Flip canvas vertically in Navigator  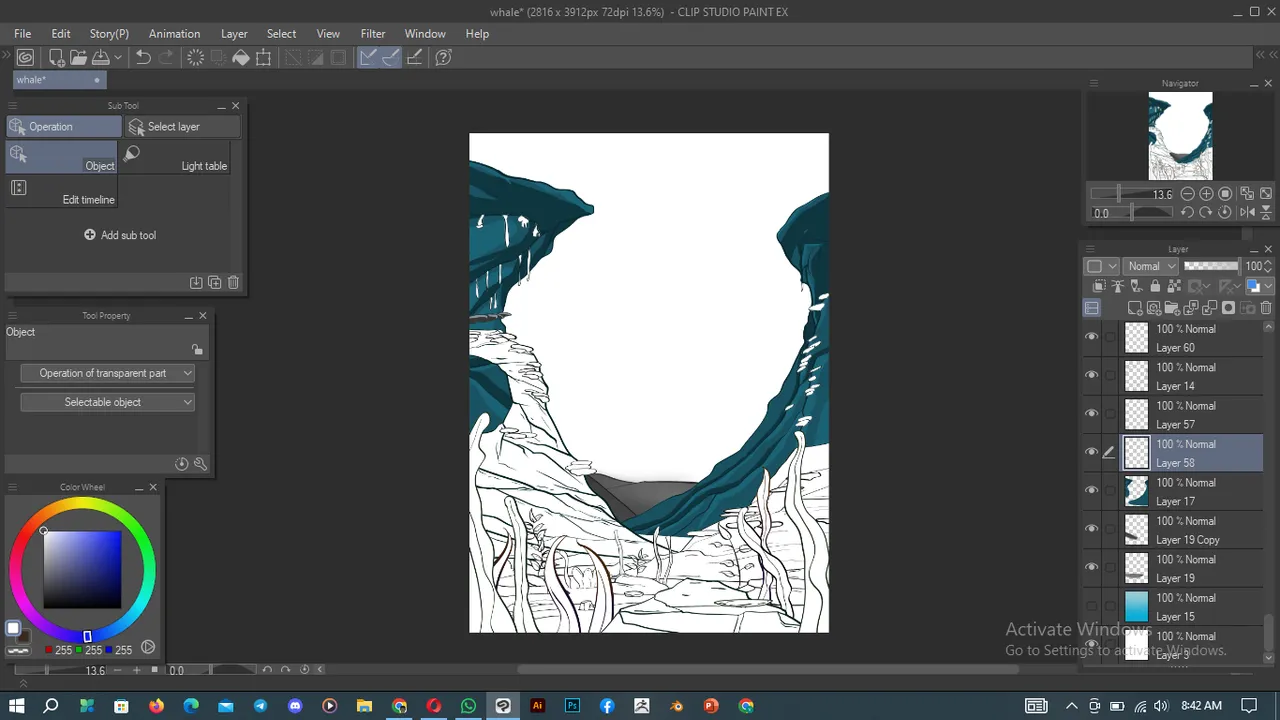pyautogui.click(x=1266, y=212)
